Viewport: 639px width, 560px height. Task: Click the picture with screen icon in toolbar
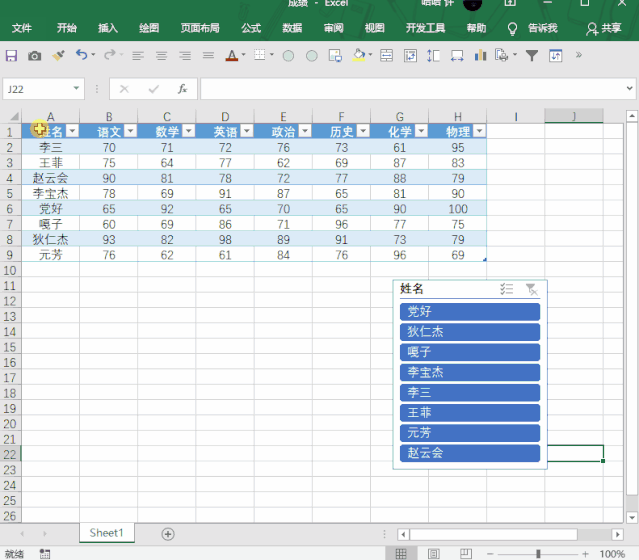tap(335, 55)
